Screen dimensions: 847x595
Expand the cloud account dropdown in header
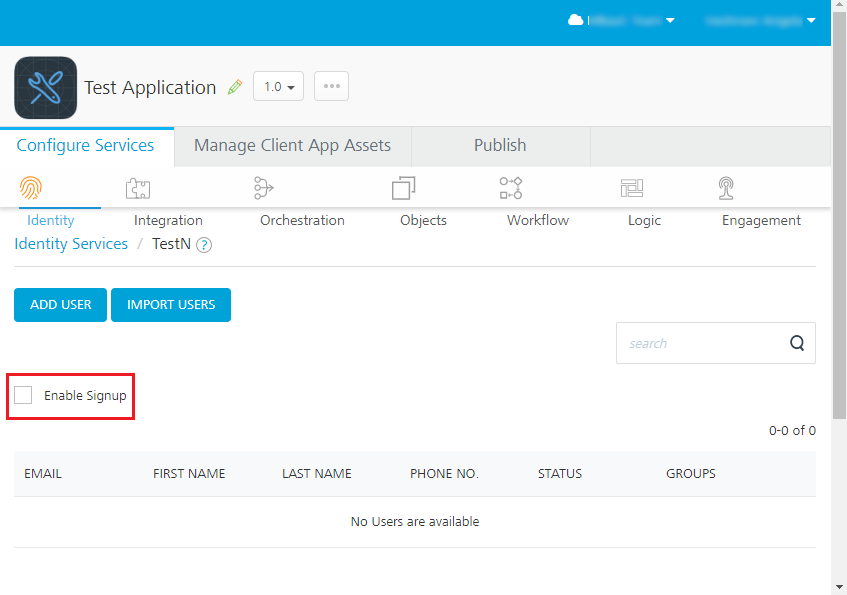[621, 20]
